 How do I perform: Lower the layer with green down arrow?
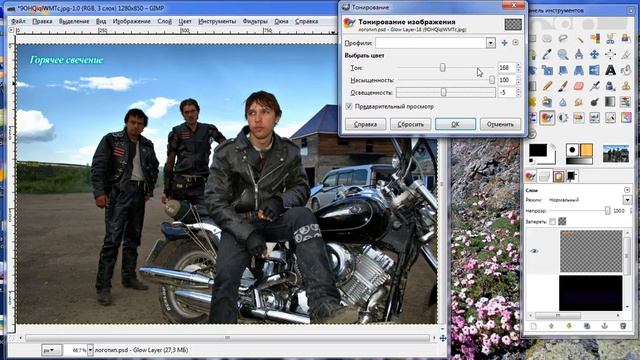coord(569,326)
